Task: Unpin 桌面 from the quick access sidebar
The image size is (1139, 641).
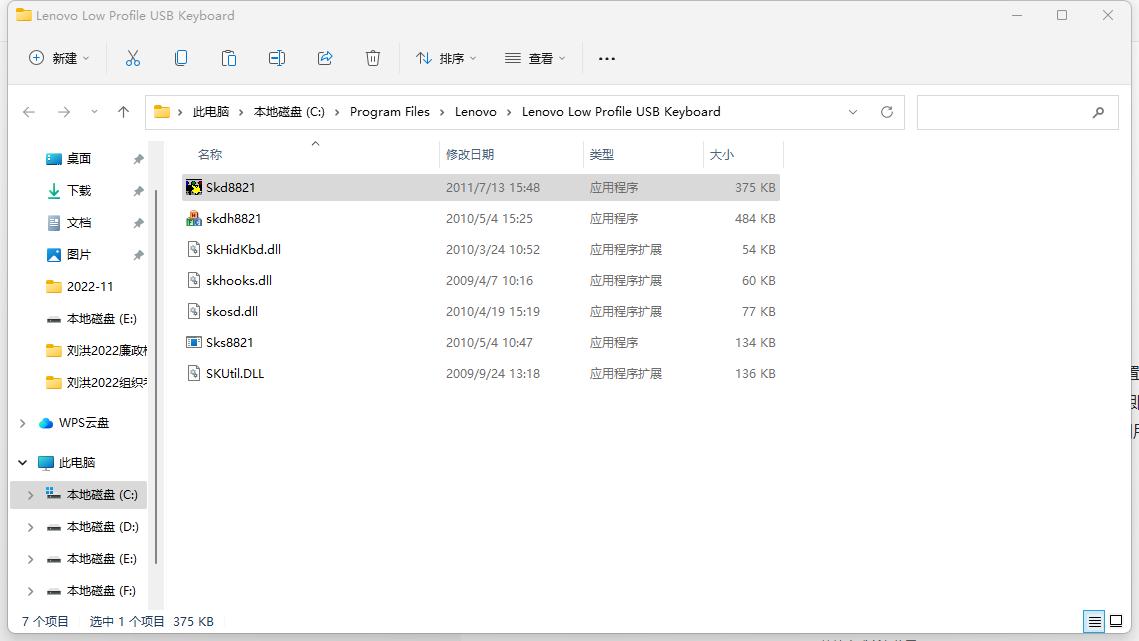Action: (x=139, y=158)
